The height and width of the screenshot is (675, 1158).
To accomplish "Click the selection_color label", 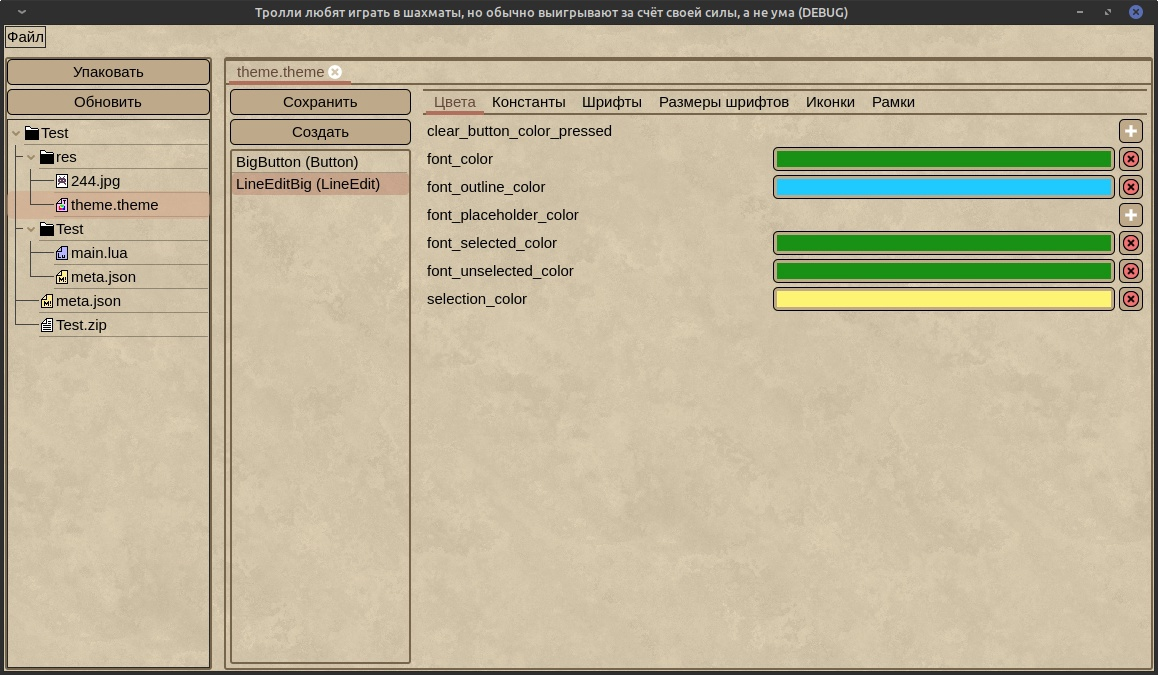I will [x=476, y=299].
